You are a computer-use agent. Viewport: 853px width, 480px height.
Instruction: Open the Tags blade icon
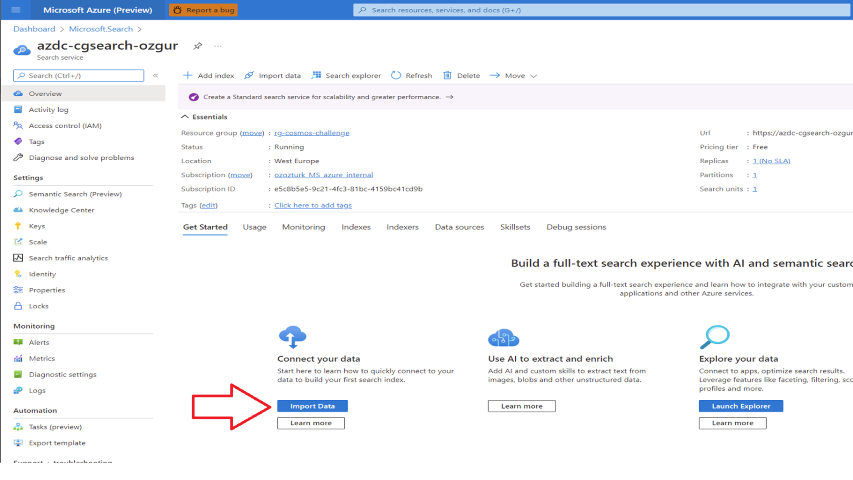click(x=18, y=141)
